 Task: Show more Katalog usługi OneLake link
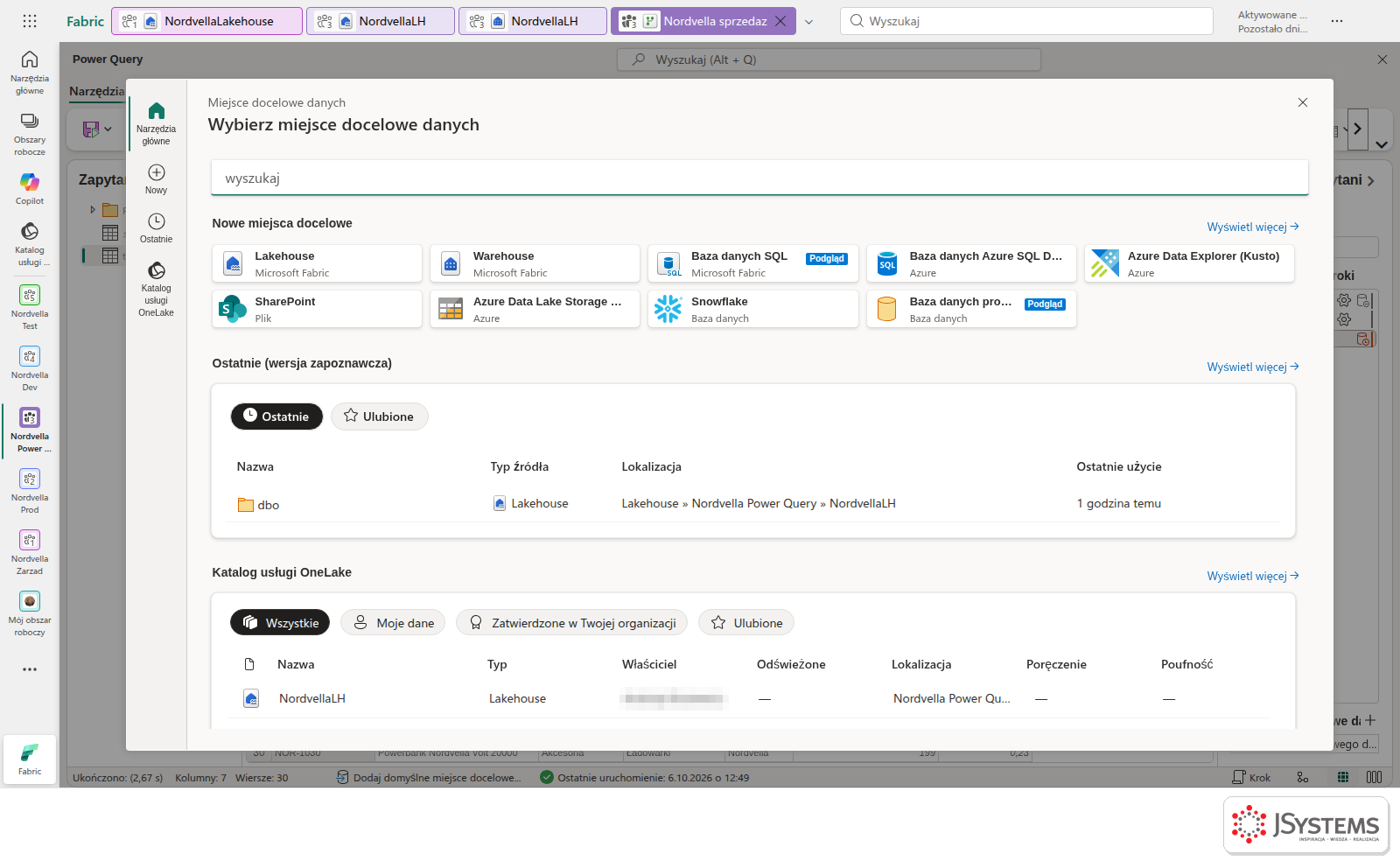click(1252, 576)
